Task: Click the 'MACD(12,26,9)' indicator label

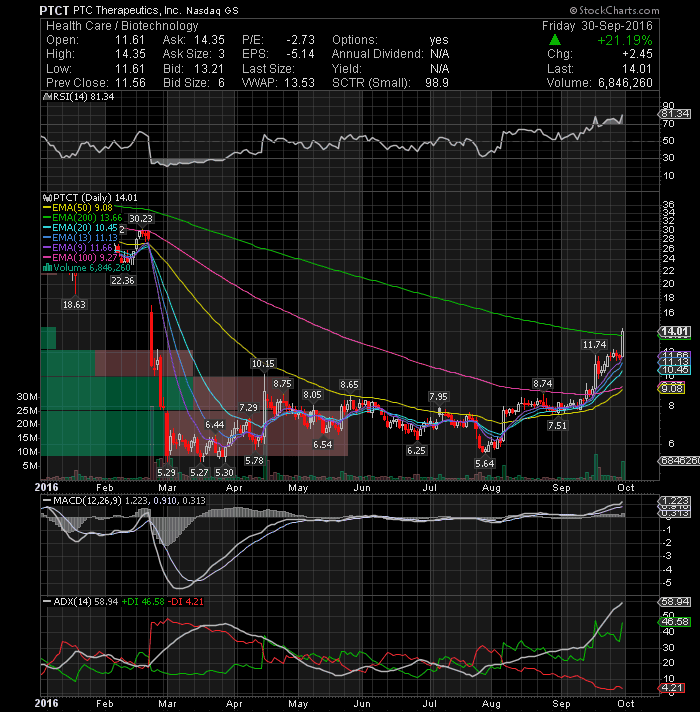Action: point(87,500)
